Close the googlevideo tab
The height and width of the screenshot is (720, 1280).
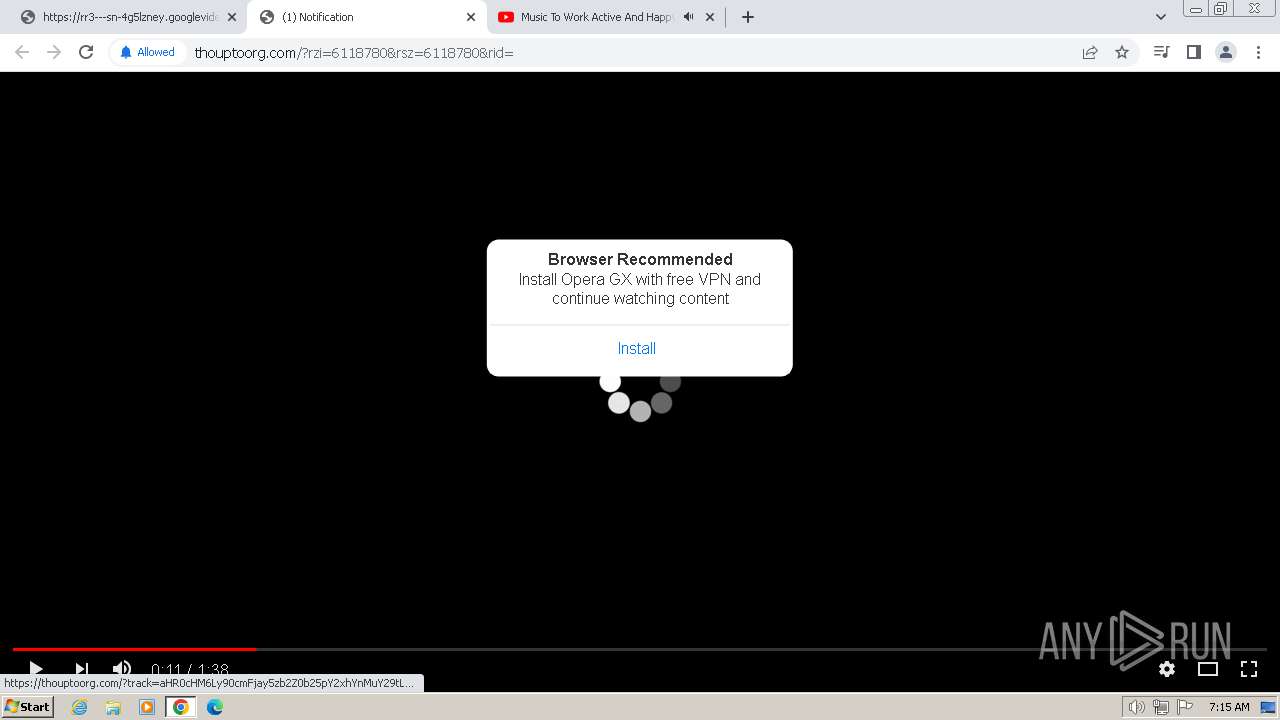(232, 17)
